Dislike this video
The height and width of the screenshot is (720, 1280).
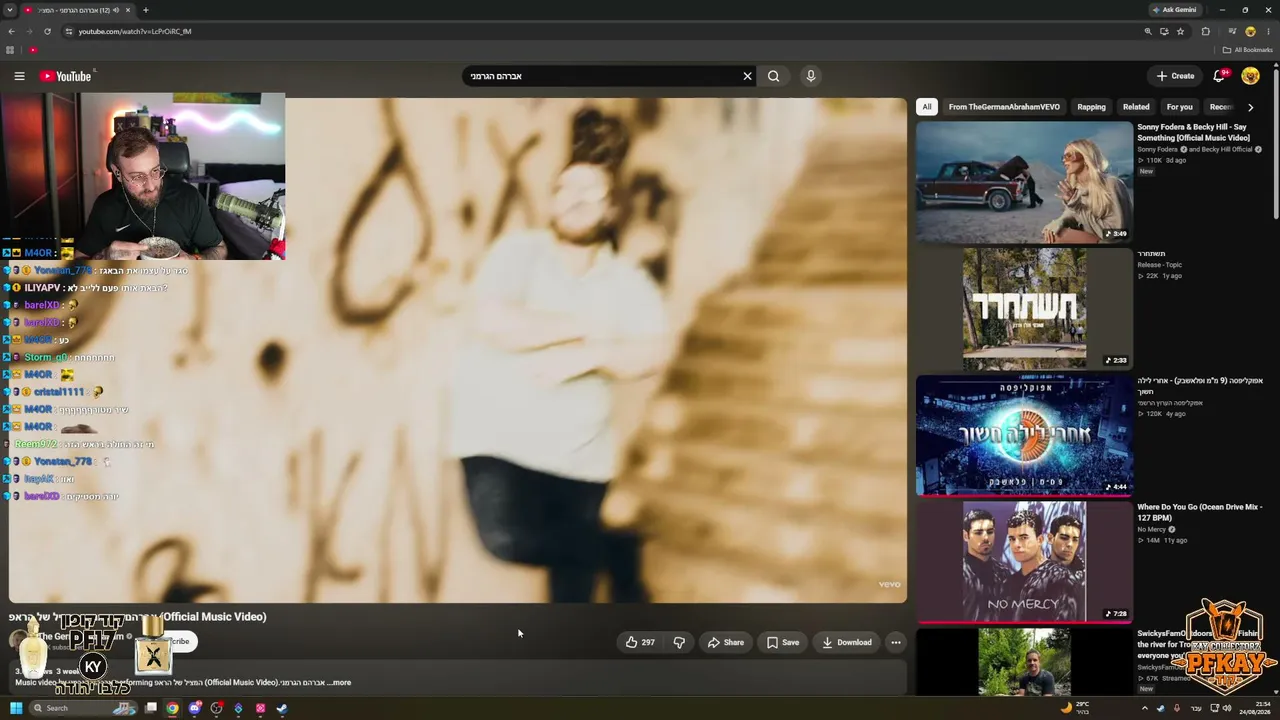pos(679,642)
